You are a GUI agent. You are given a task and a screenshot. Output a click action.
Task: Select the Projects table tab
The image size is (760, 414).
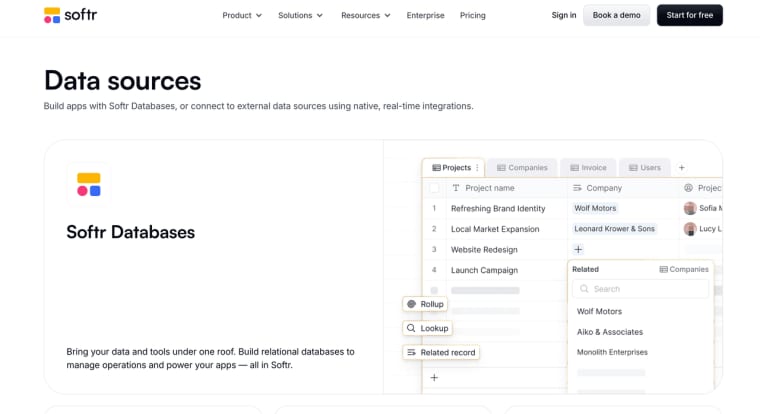pos(453,168)
